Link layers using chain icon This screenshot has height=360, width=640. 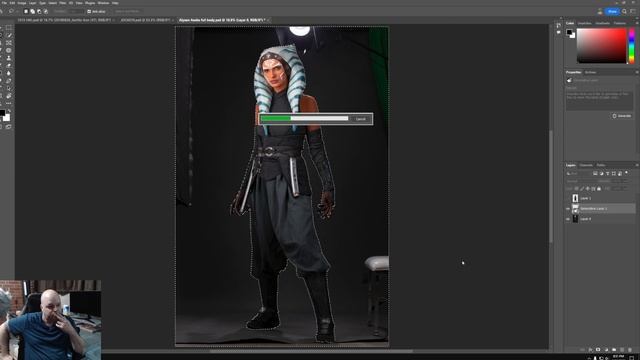583,350
